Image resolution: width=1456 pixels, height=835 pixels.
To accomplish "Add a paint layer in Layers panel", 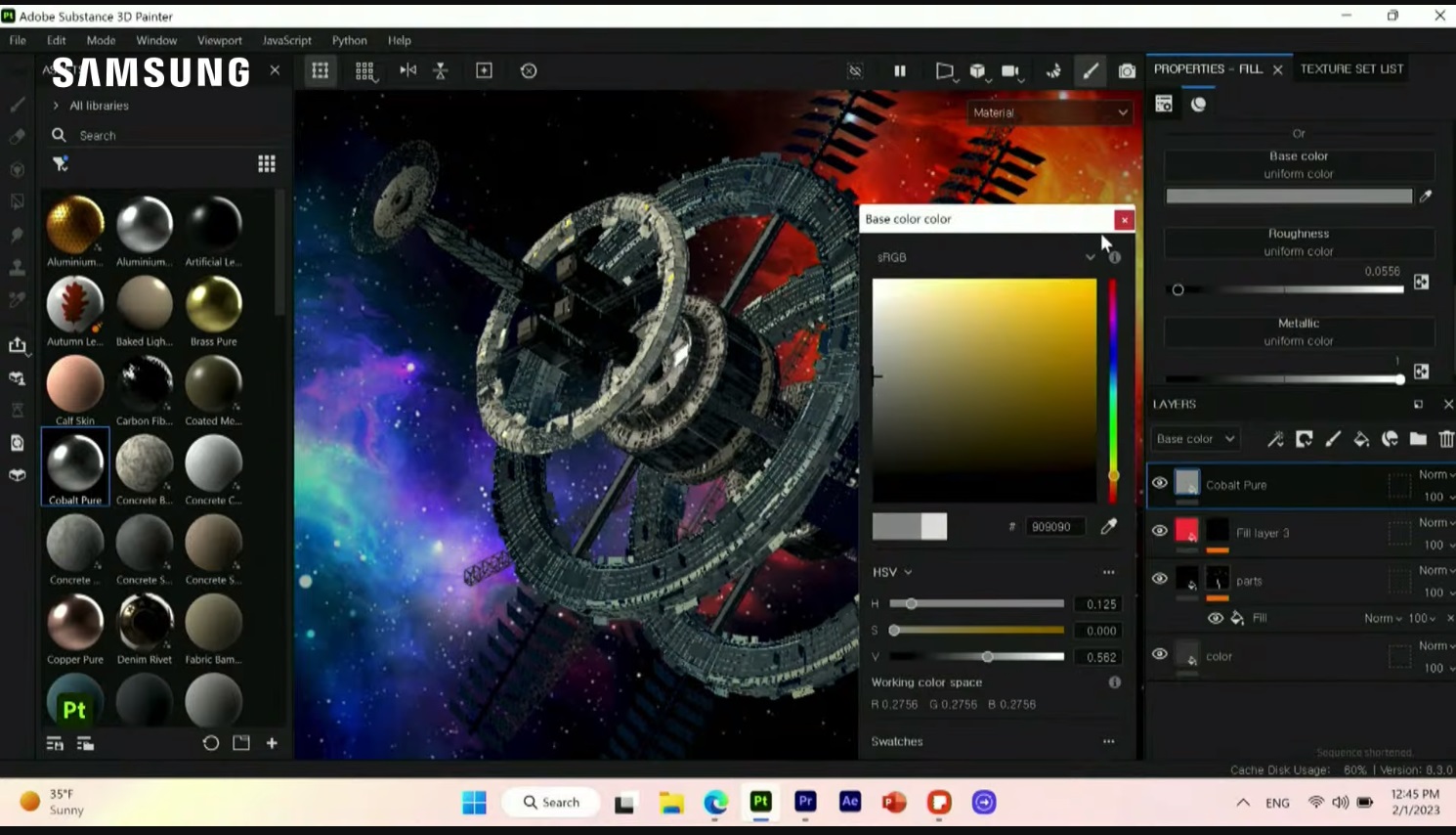I will pyautogui.click(x=1333, y=439).
